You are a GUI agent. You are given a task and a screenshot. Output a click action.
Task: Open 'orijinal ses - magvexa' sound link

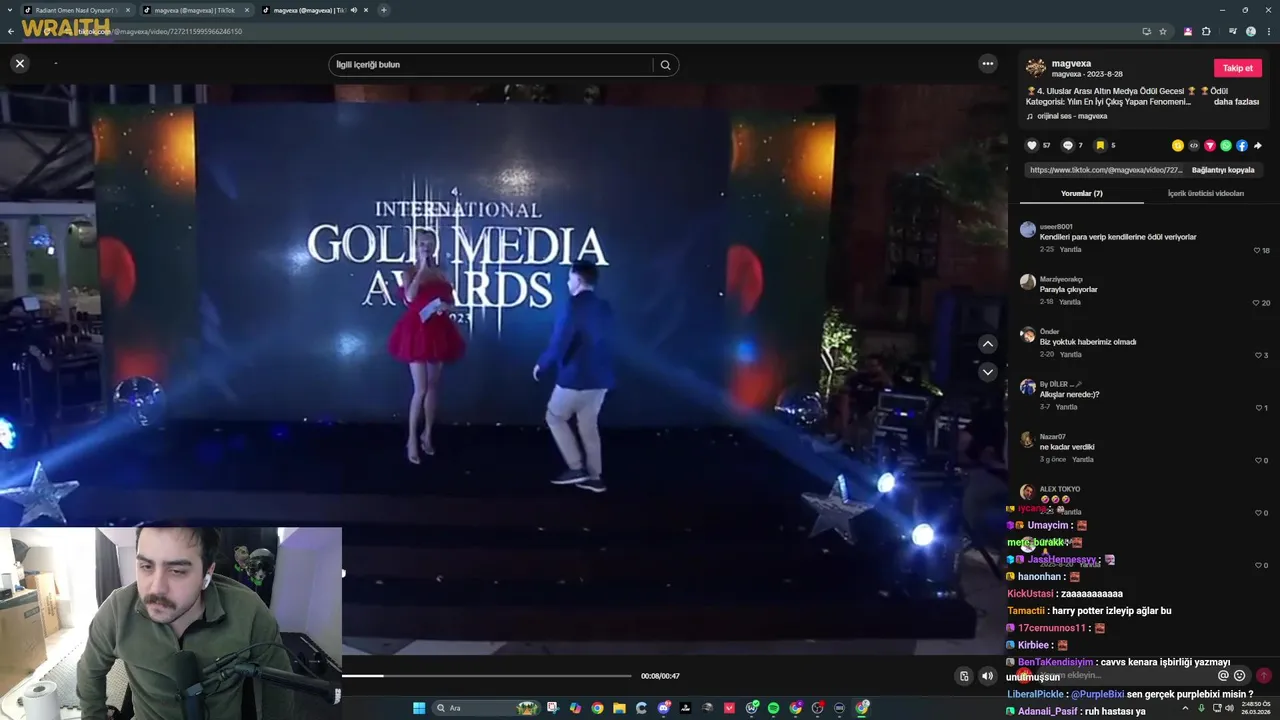[1072, 116]
